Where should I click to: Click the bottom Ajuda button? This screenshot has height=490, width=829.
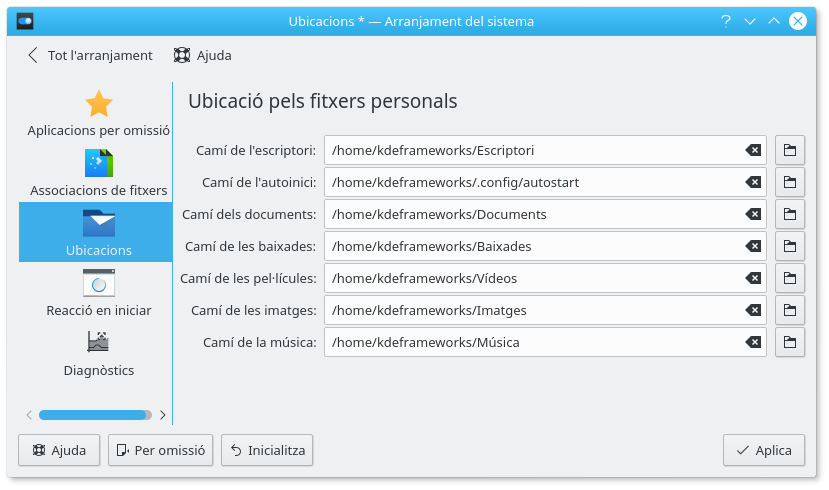coord(59,450)
